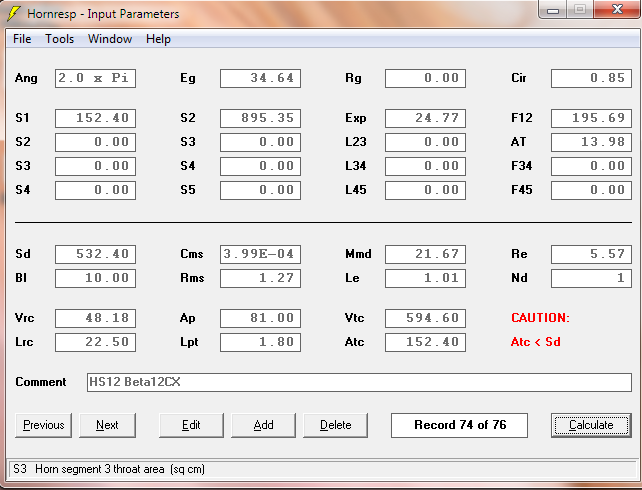Minimize the Hornresp window

pos(553,10)
